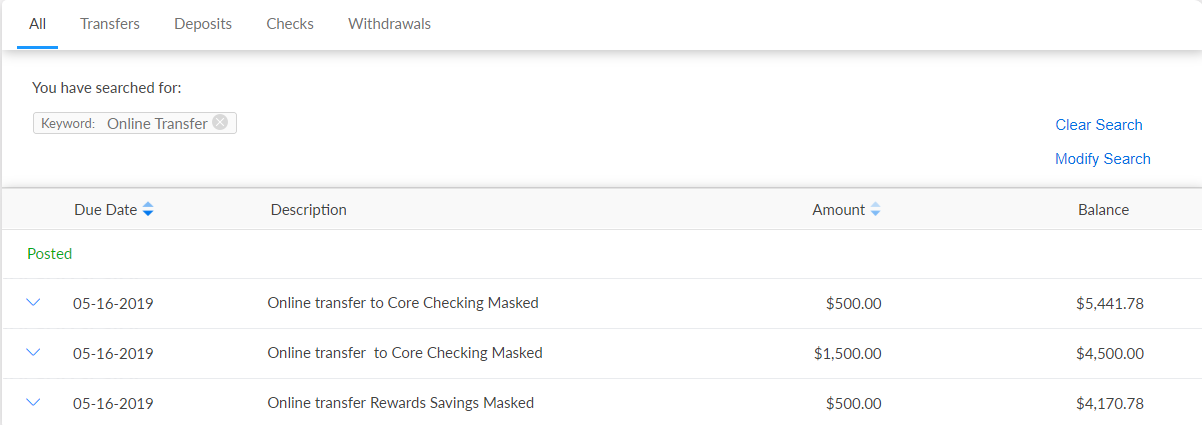
Task: Show the Withdrawals tab
Action: [x=389, y=24]
